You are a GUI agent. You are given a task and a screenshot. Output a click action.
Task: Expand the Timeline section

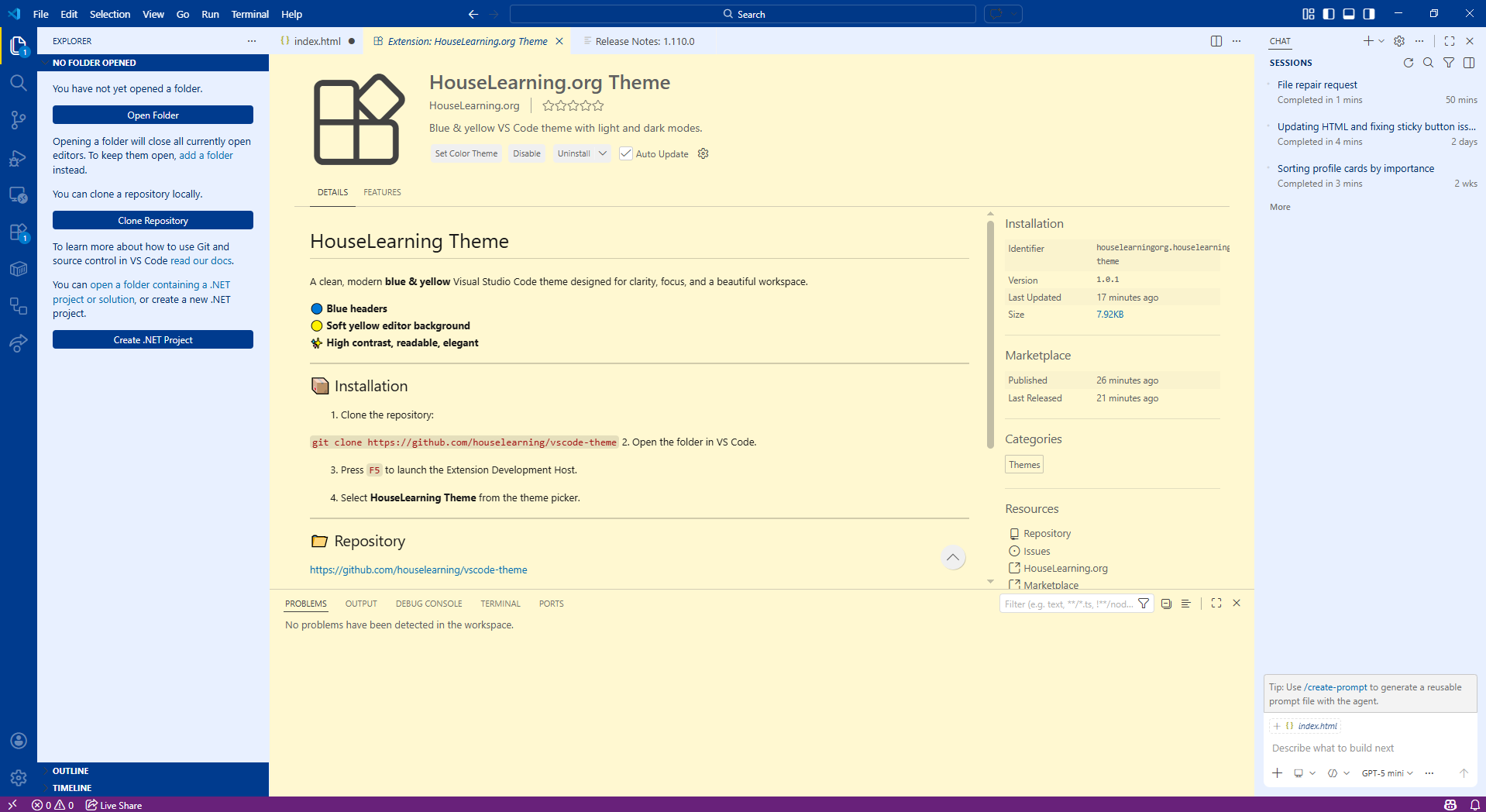[153, 788]
